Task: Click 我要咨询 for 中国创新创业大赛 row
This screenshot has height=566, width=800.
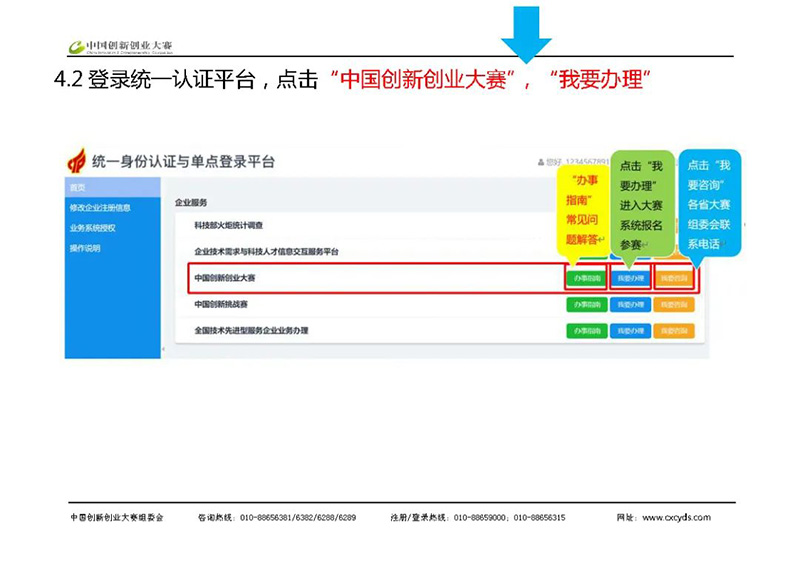Action: tap(674, 278)
